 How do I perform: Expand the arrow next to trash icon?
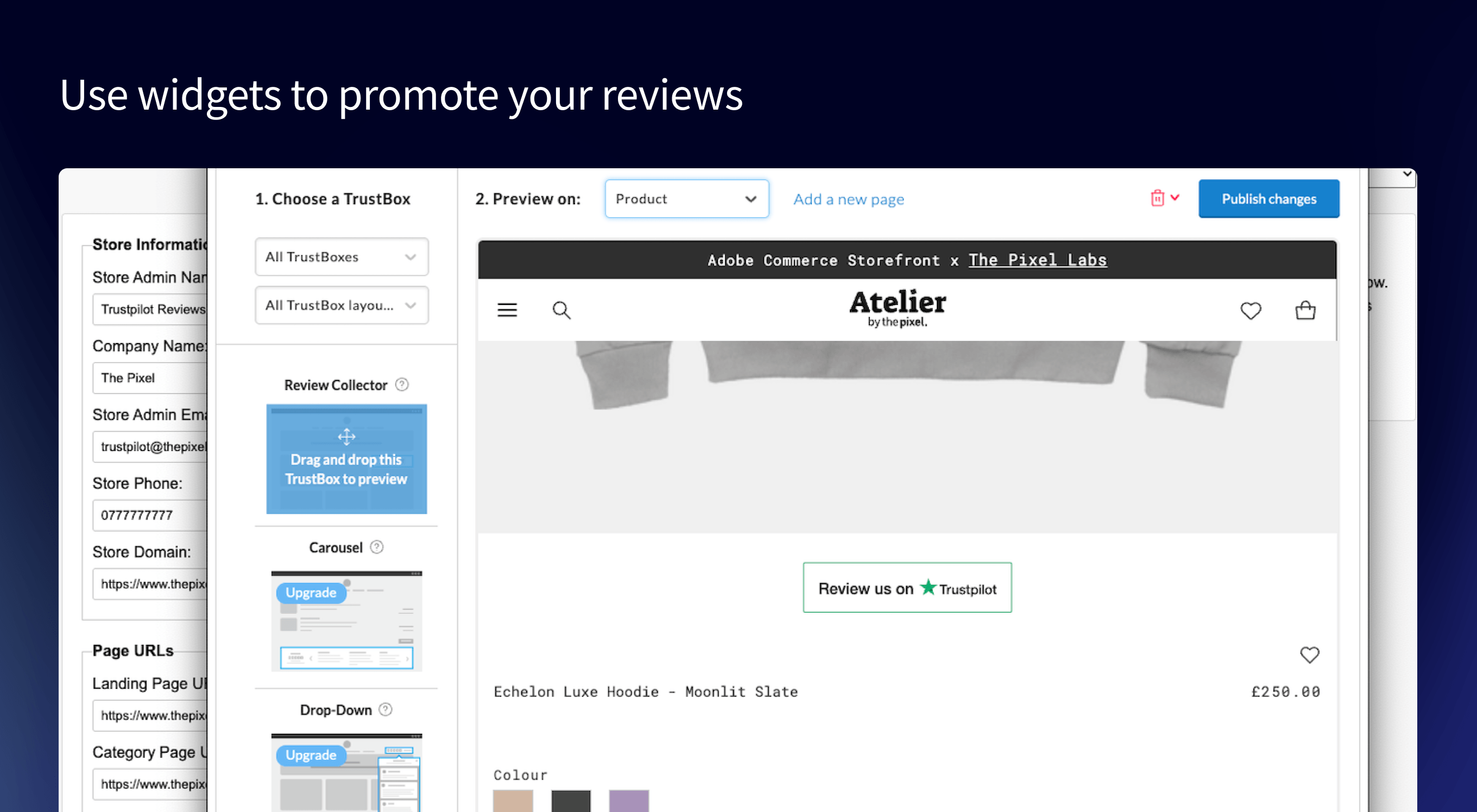(1175, 198)
